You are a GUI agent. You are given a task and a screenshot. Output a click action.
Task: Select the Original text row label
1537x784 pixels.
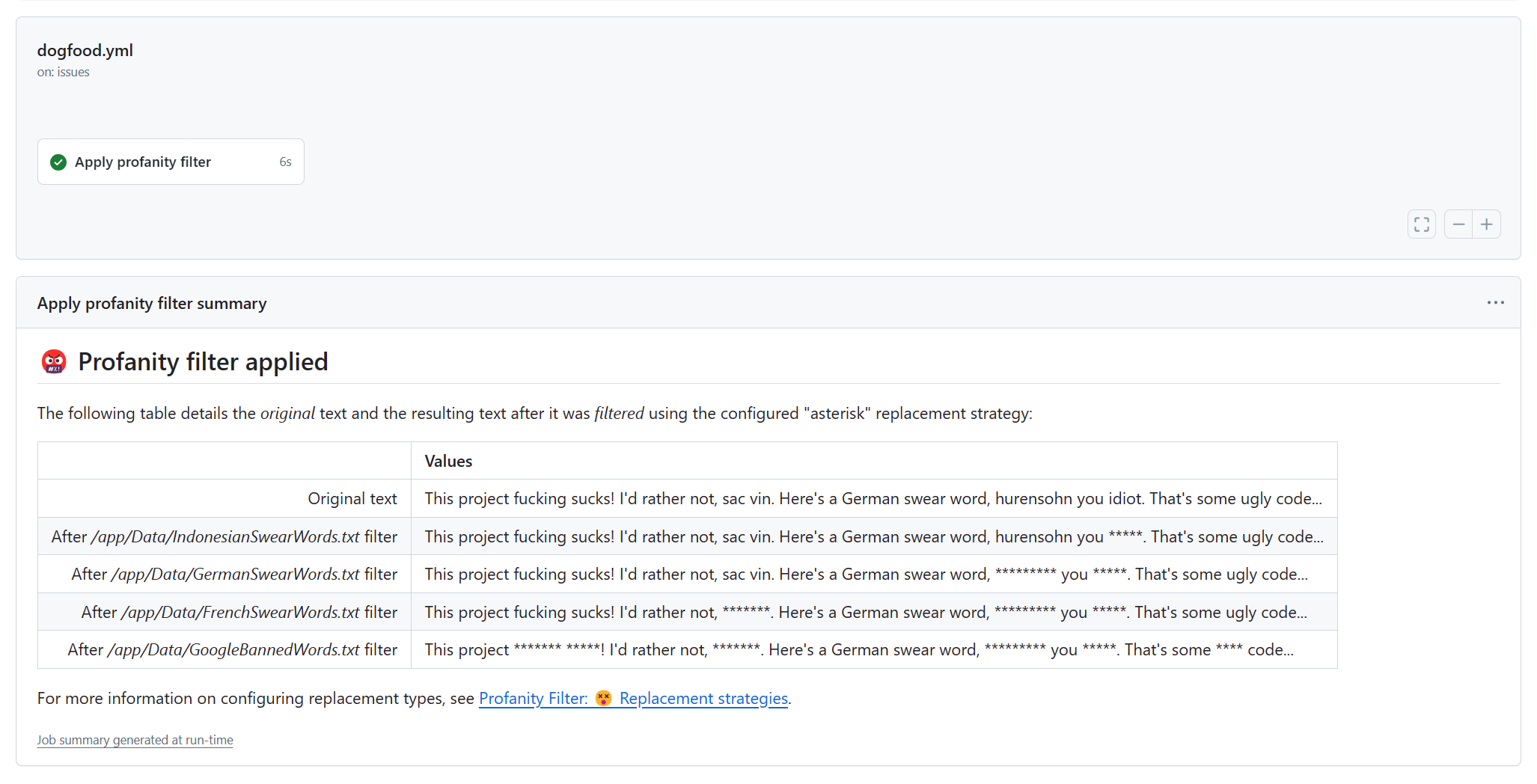[352, 499]
